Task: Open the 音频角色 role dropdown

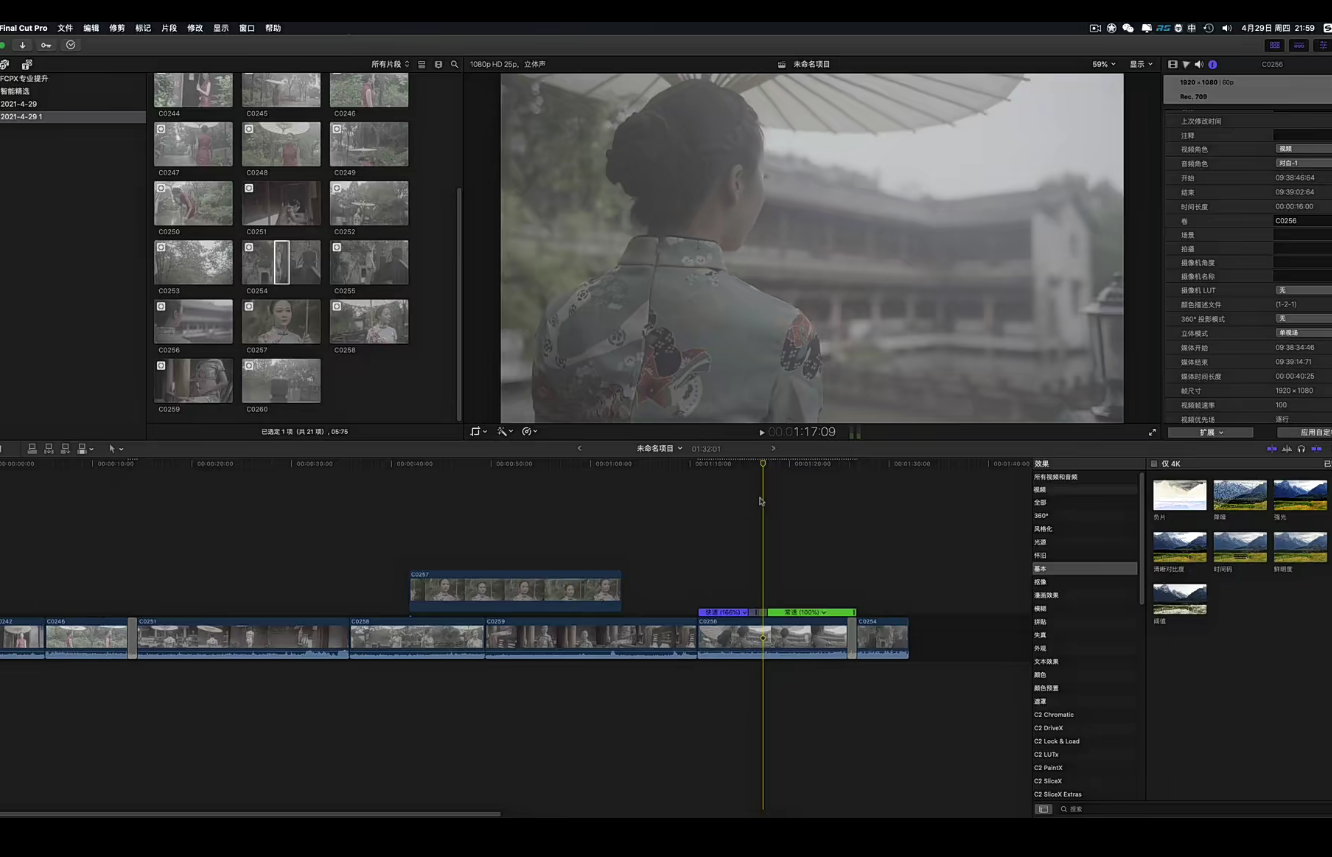Action: (x=1303, y=163)
